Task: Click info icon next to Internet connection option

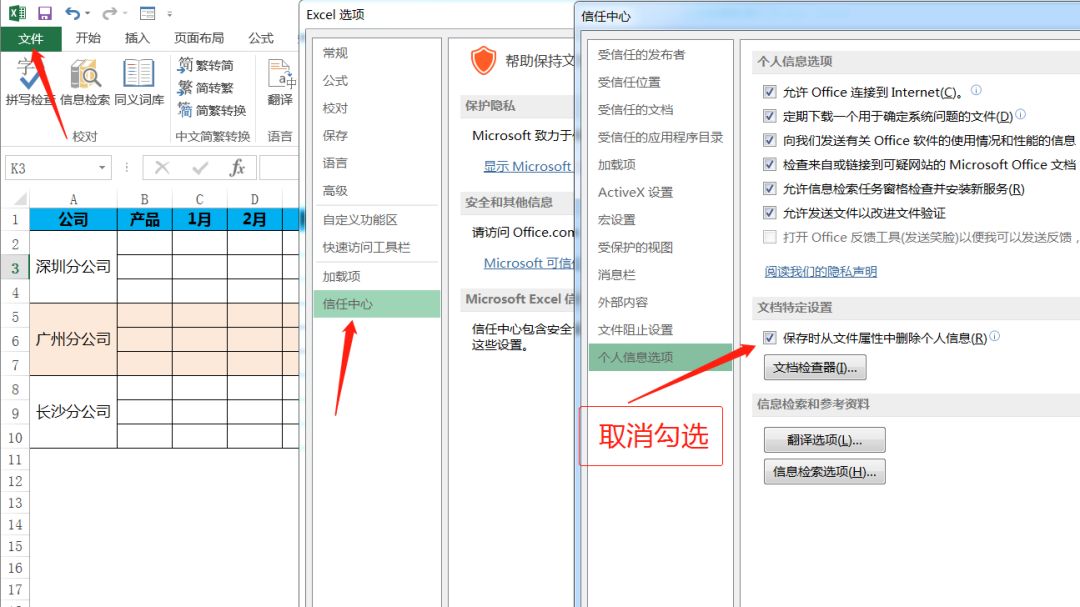Action: coord(976,90)
